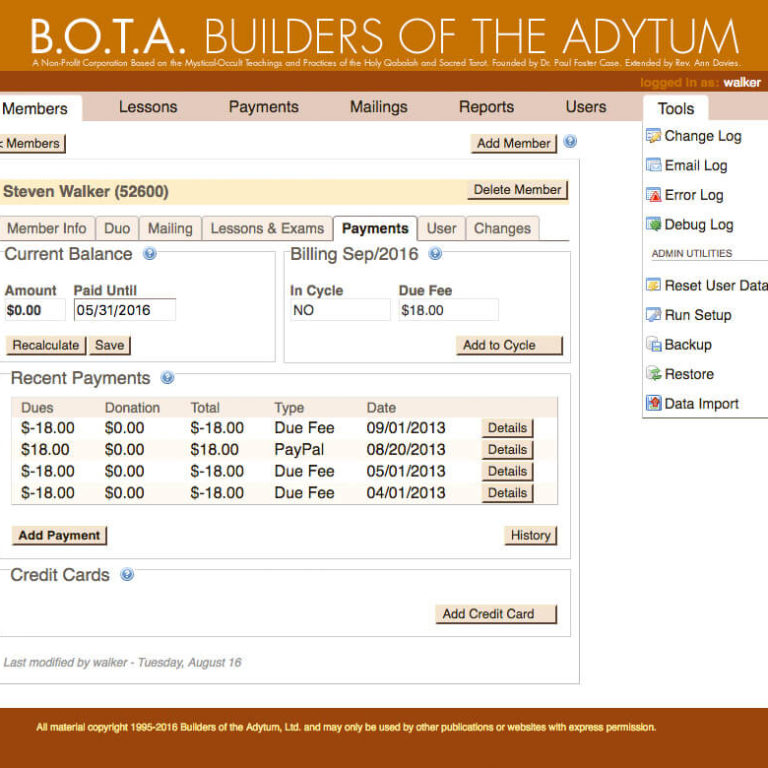
Task: Open the Users main tab
Action: pyautogui.click(x=586, y=107)
